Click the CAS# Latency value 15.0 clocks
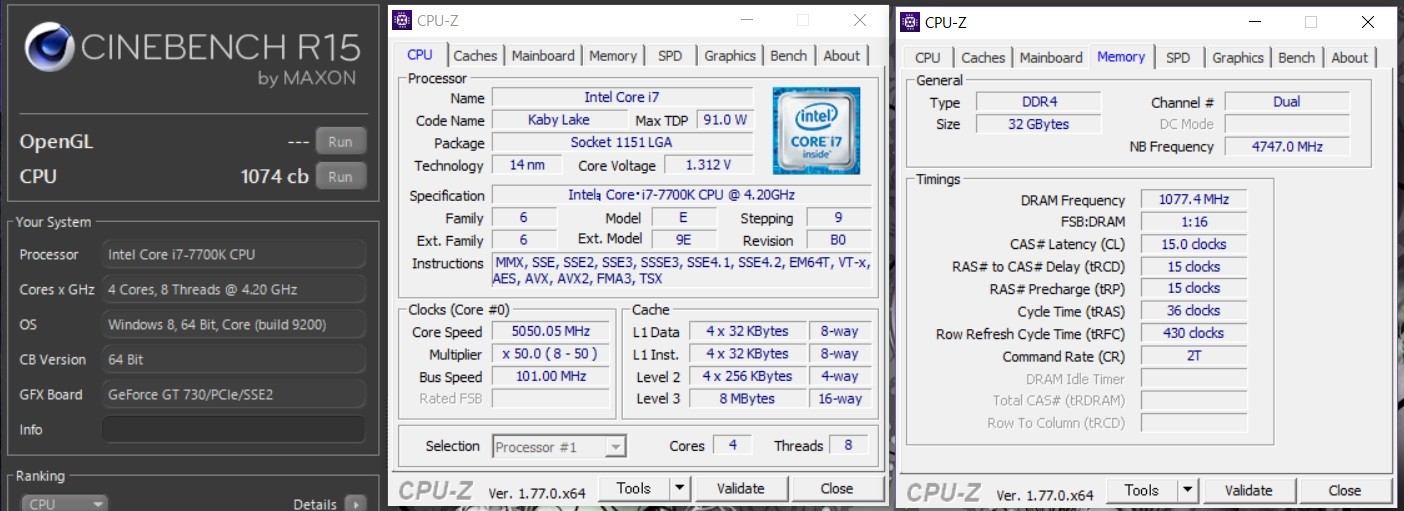 point(1194,244)
